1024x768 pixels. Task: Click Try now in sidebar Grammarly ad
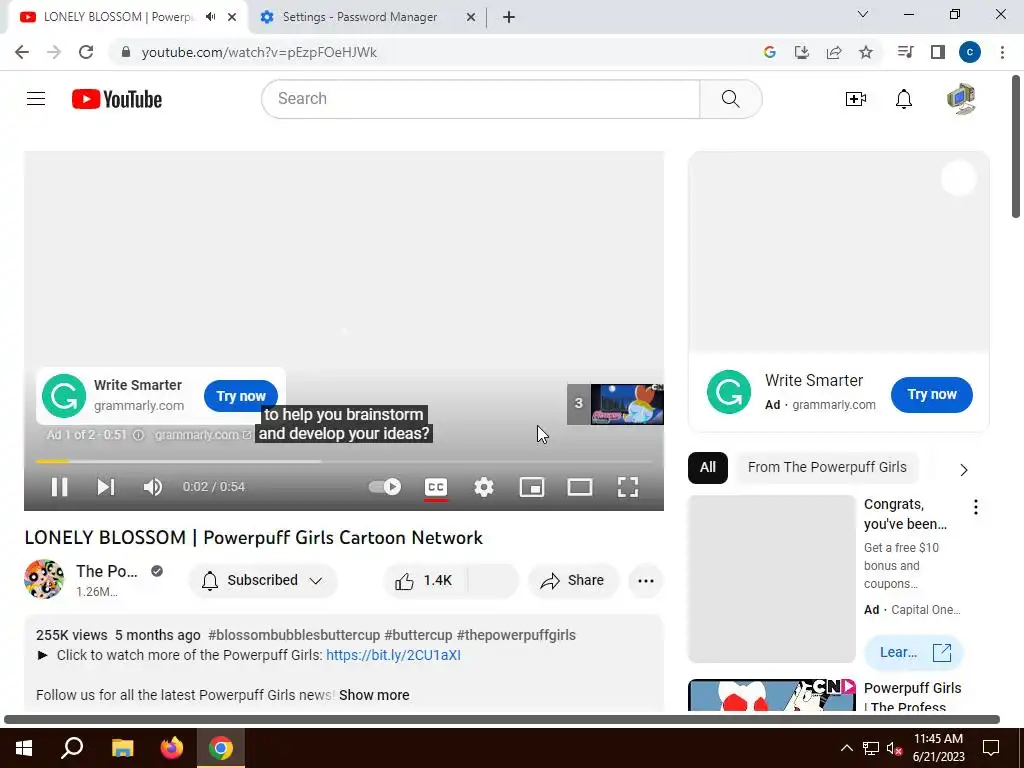click(932, 394)
